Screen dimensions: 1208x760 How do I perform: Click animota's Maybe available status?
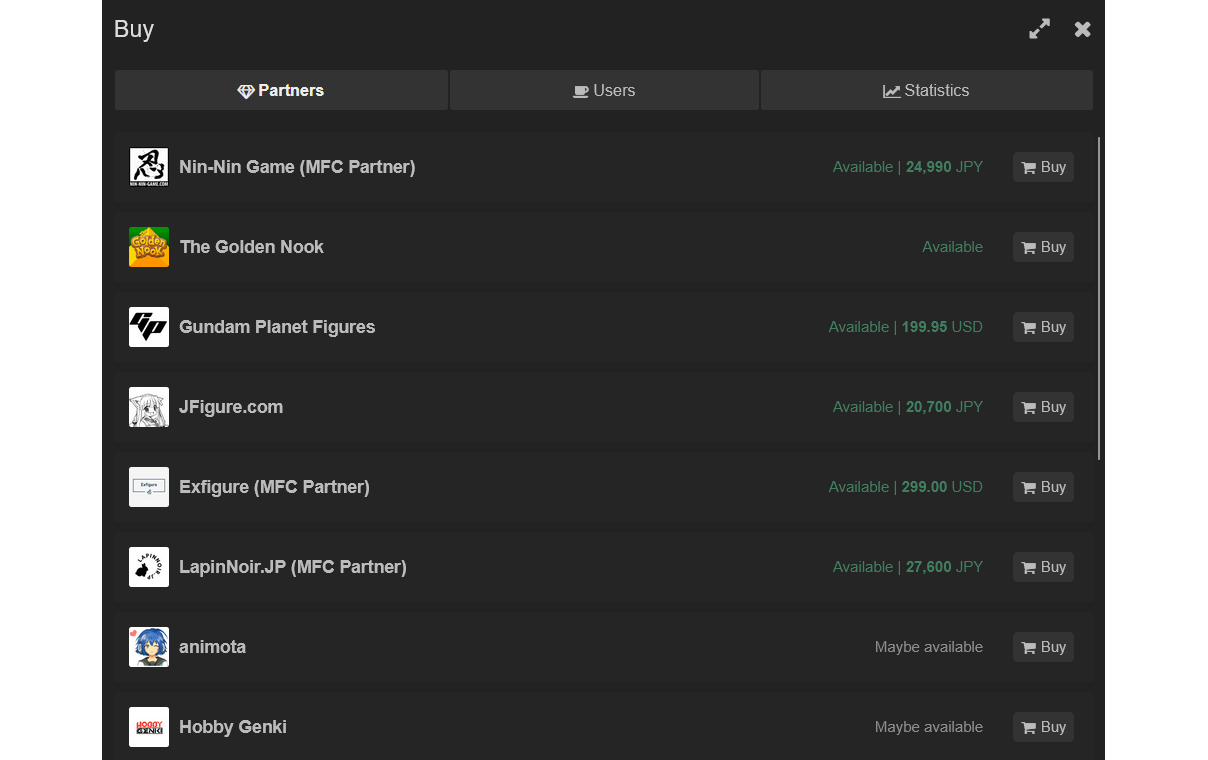coord(929,647)
